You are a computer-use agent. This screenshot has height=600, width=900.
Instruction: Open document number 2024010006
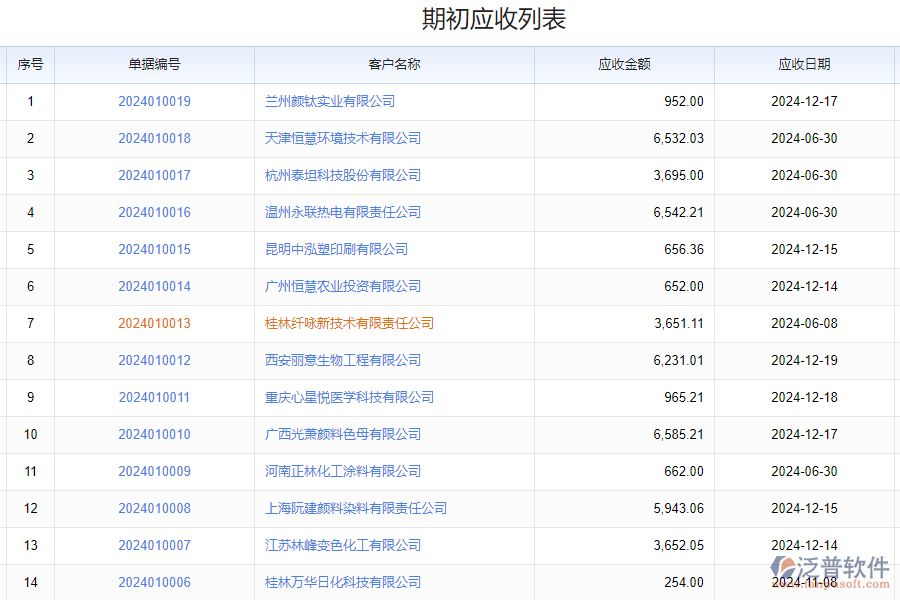click(153, 582)
